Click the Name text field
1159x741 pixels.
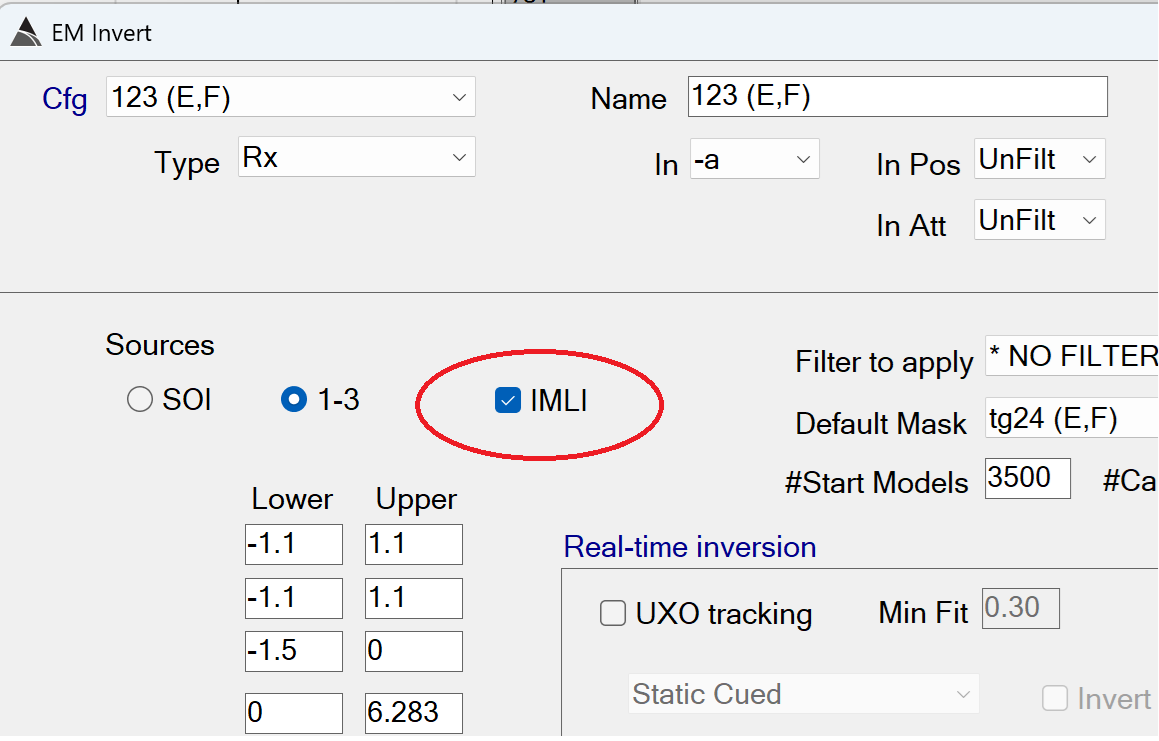pos(897,97)
